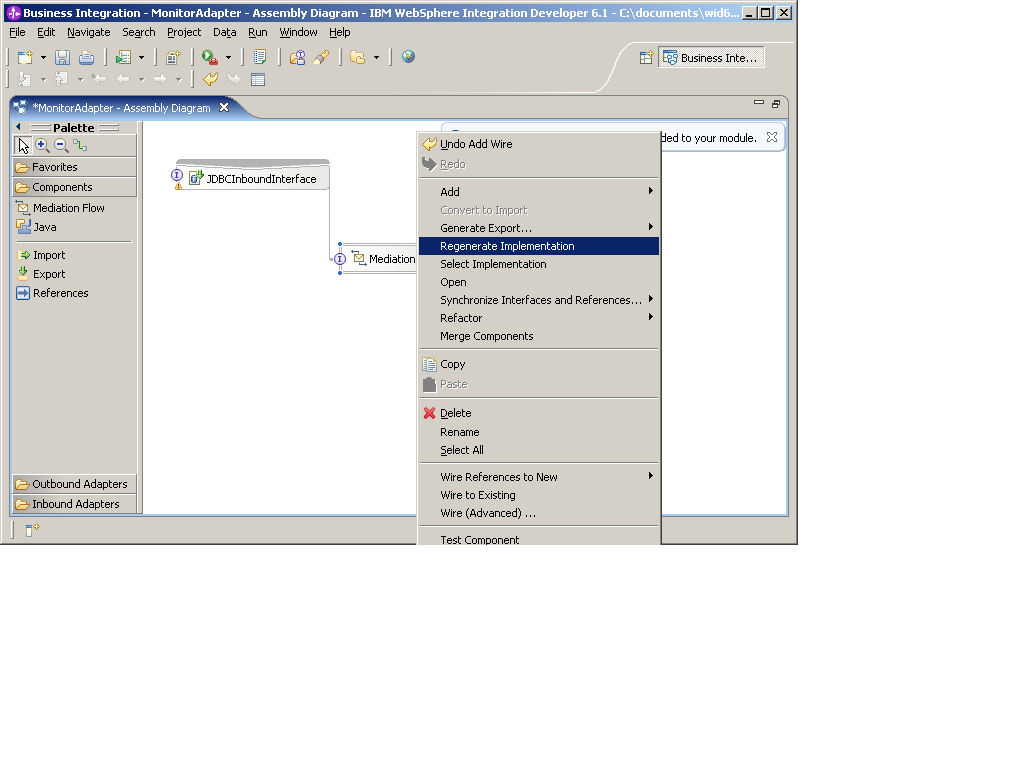Open Wire References to New submenu
This screenshot has height=768, width=1024.
point(539,477)
